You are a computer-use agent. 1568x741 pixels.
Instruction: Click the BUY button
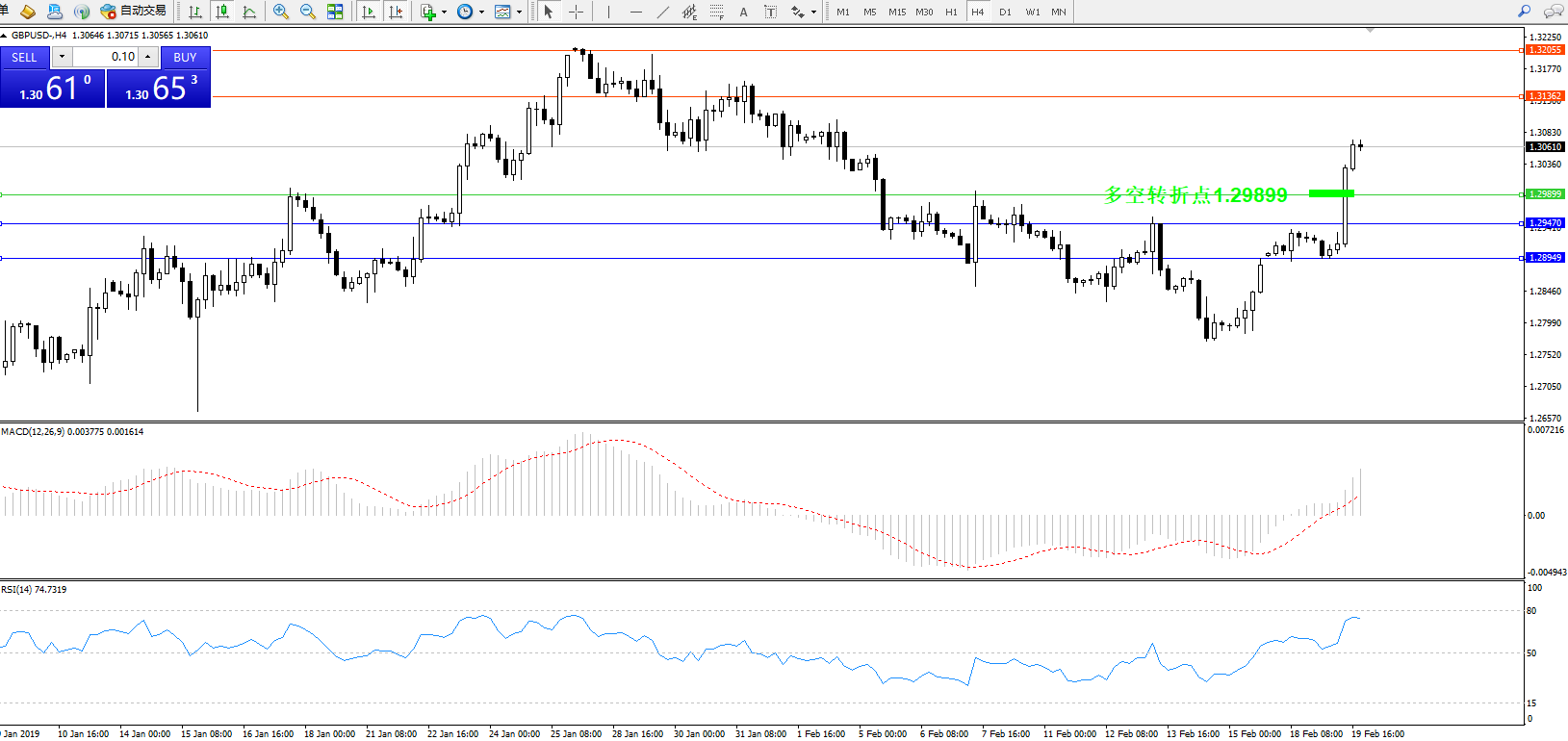pos(185,57)
